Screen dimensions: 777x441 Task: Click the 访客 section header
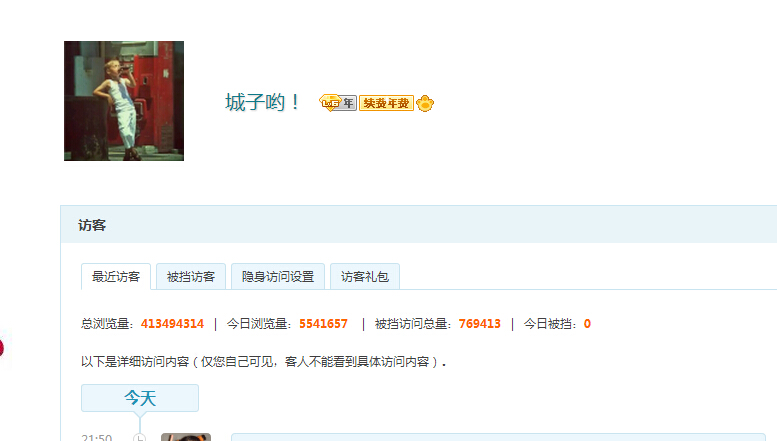pyautogui.click(x=92, y=225)
